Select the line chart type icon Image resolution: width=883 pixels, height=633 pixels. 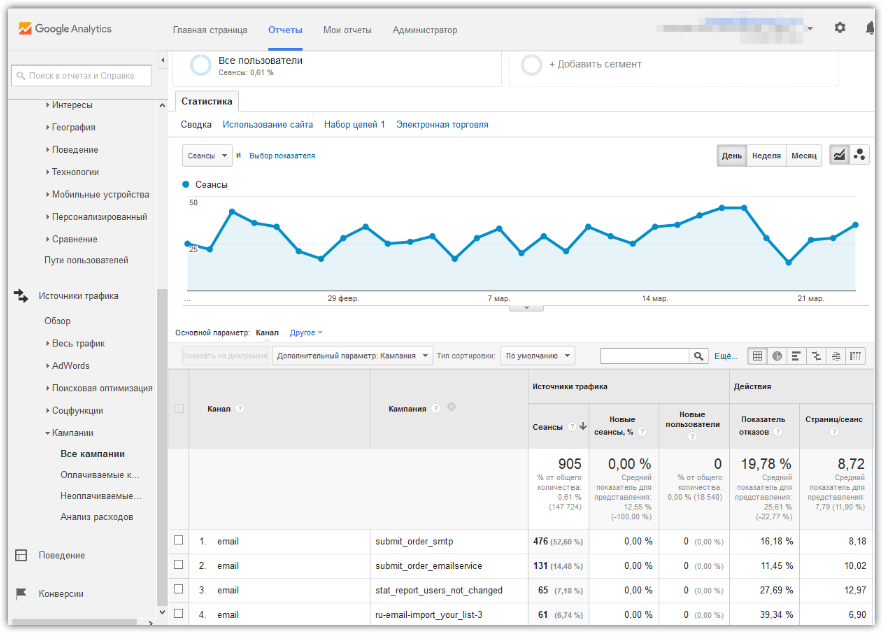click(839, 155)
